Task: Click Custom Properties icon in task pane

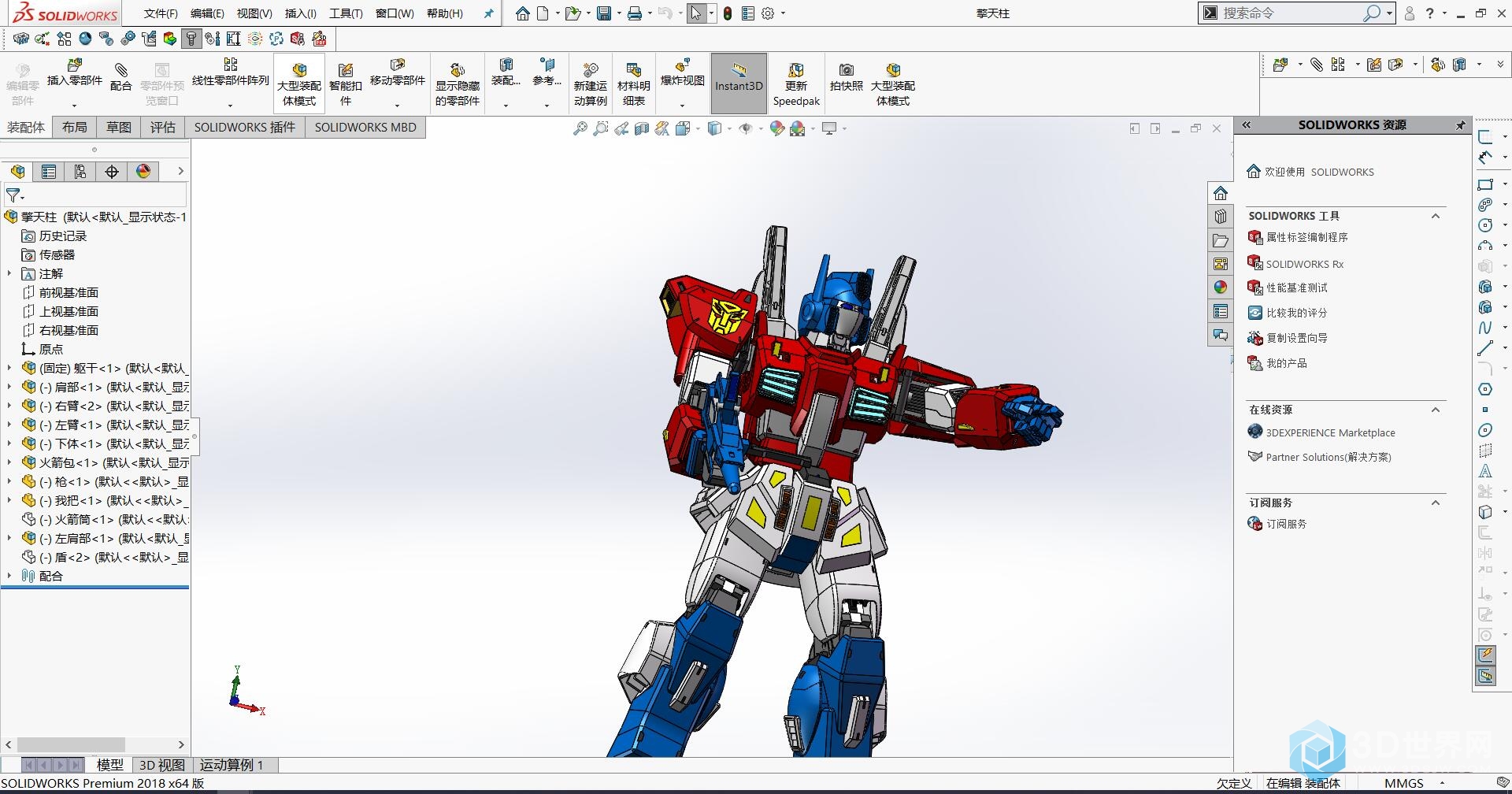Action: [x=1220, y=311]
